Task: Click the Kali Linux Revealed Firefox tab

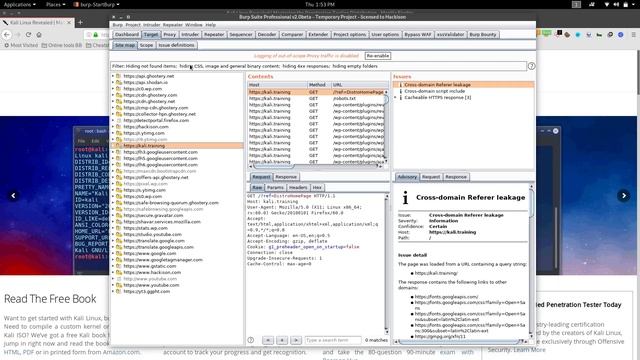Action: (x=37, y=22)
